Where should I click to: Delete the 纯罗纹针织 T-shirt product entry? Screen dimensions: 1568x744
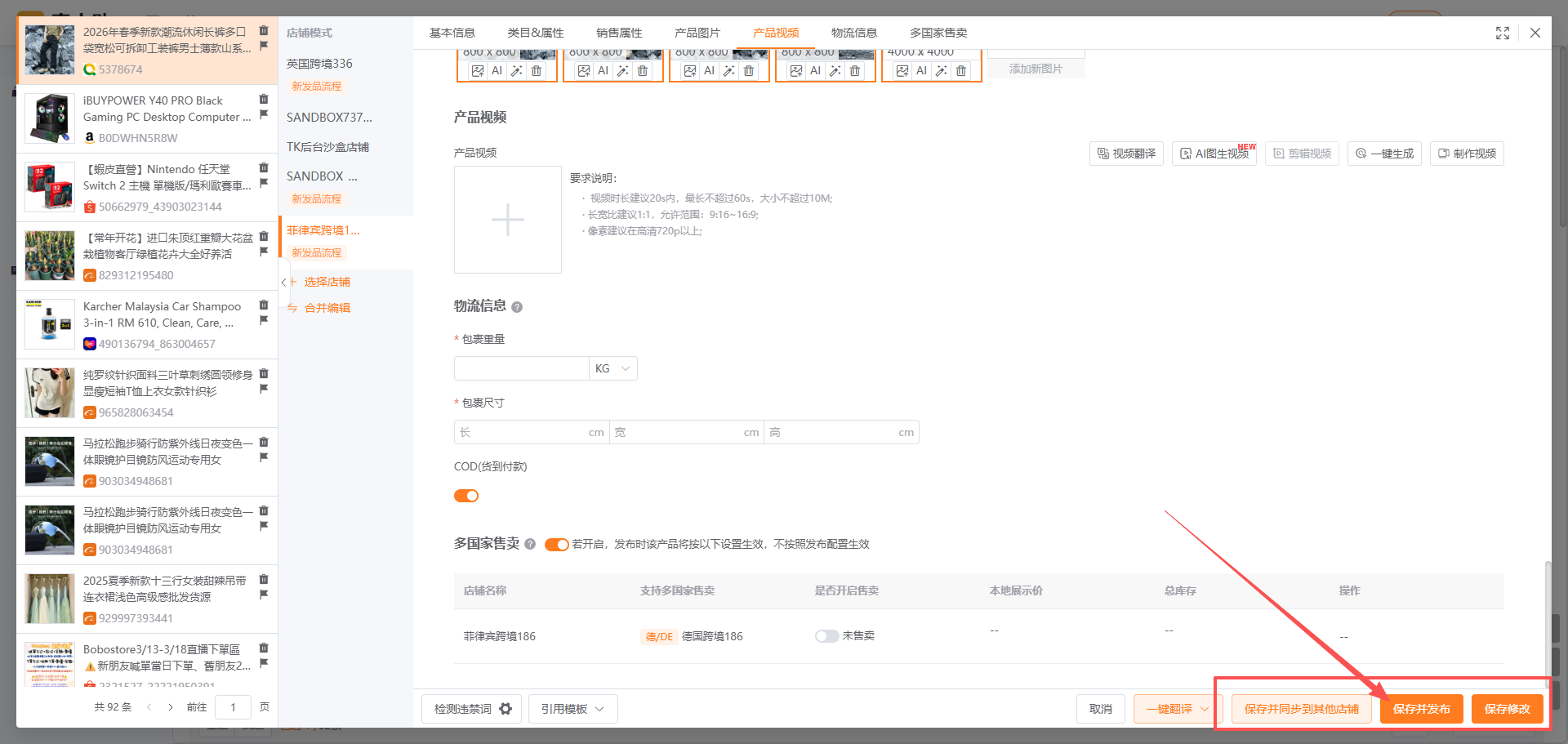pos(264,373)
